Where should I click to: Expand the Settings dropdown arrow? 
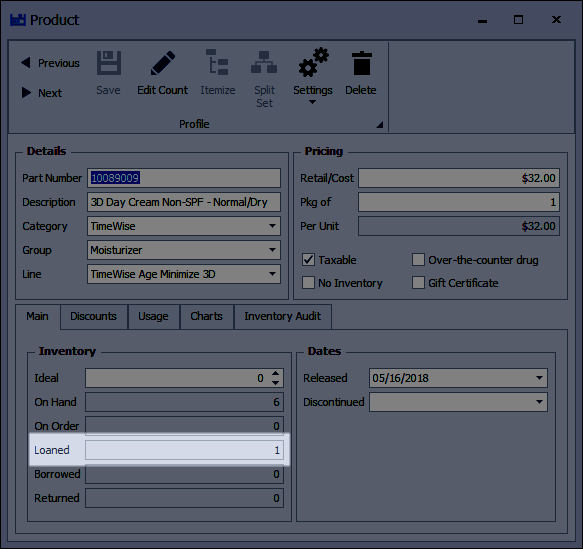[x=312, y=102]
